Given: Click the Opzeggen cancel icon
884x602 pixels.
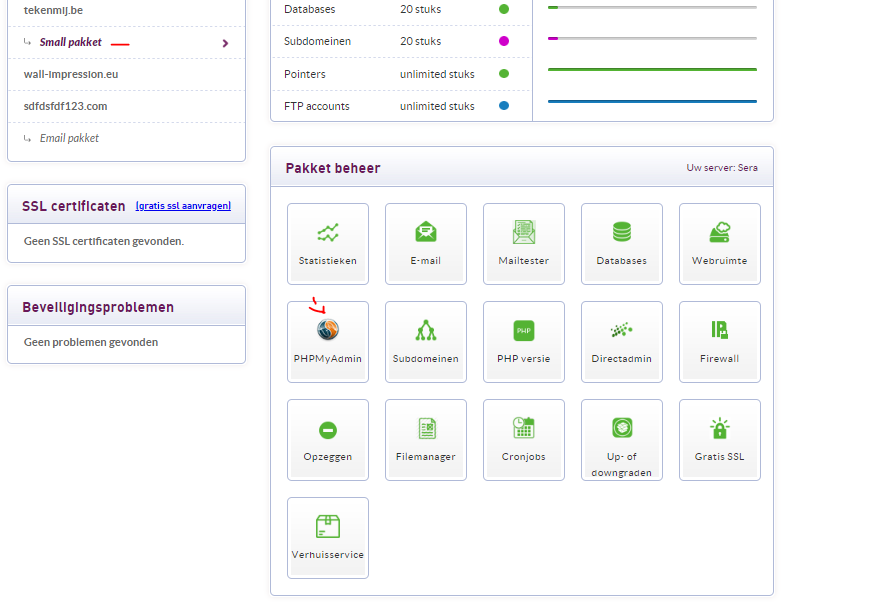Looking at the screenshot, I should [x=328, y=430].
